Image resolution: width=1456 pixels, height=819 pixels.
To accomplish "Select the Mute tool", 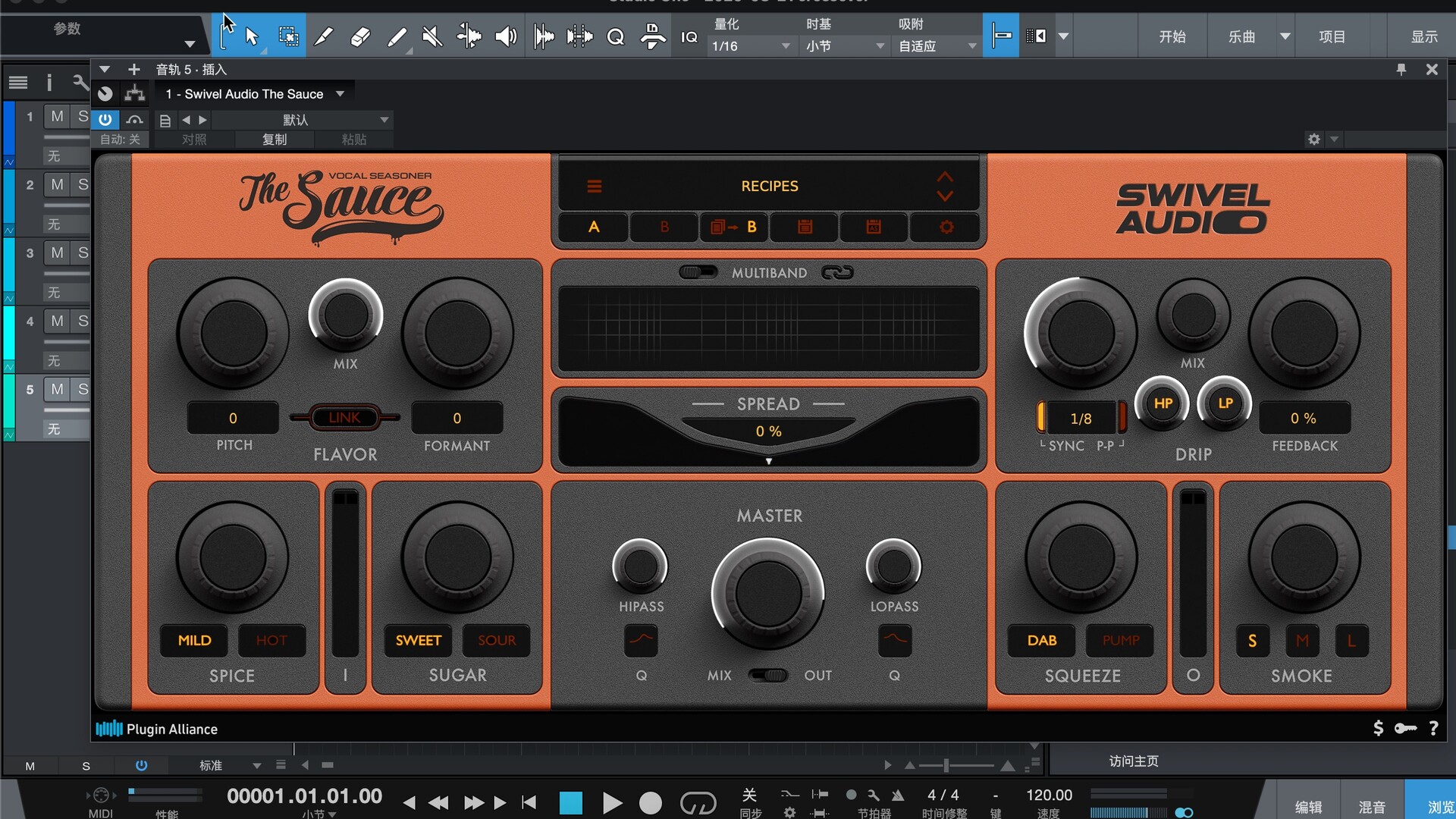I will point(432,36).
